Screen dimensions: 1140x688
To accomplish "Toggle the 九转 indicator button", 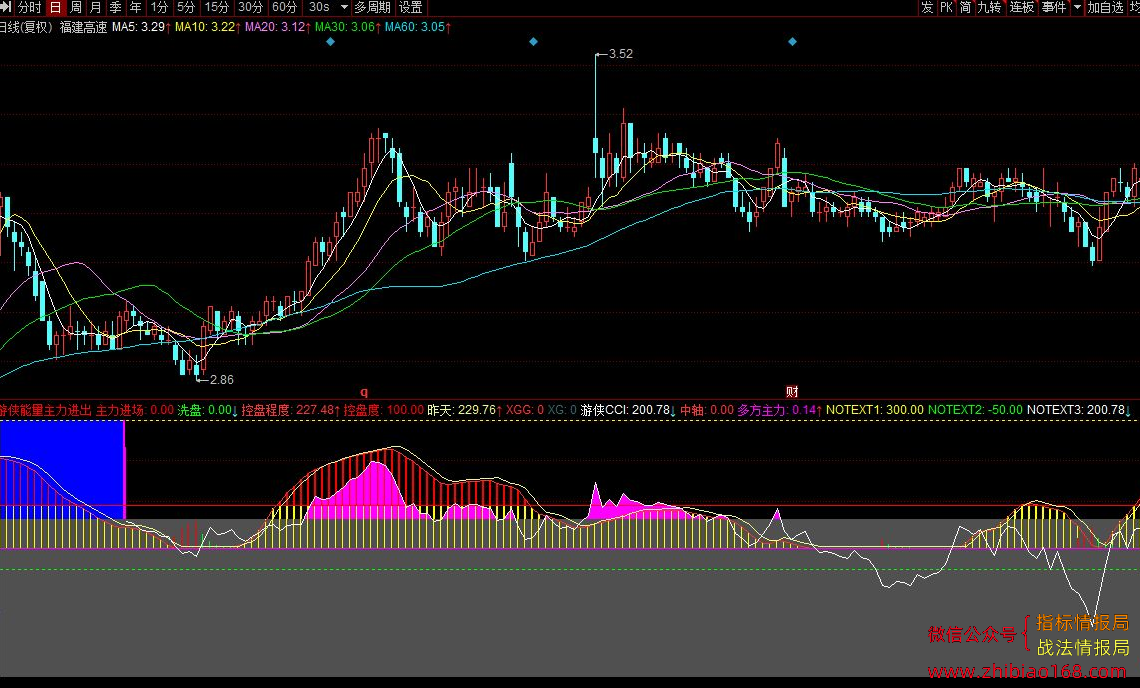I will (x=990, y=7).
